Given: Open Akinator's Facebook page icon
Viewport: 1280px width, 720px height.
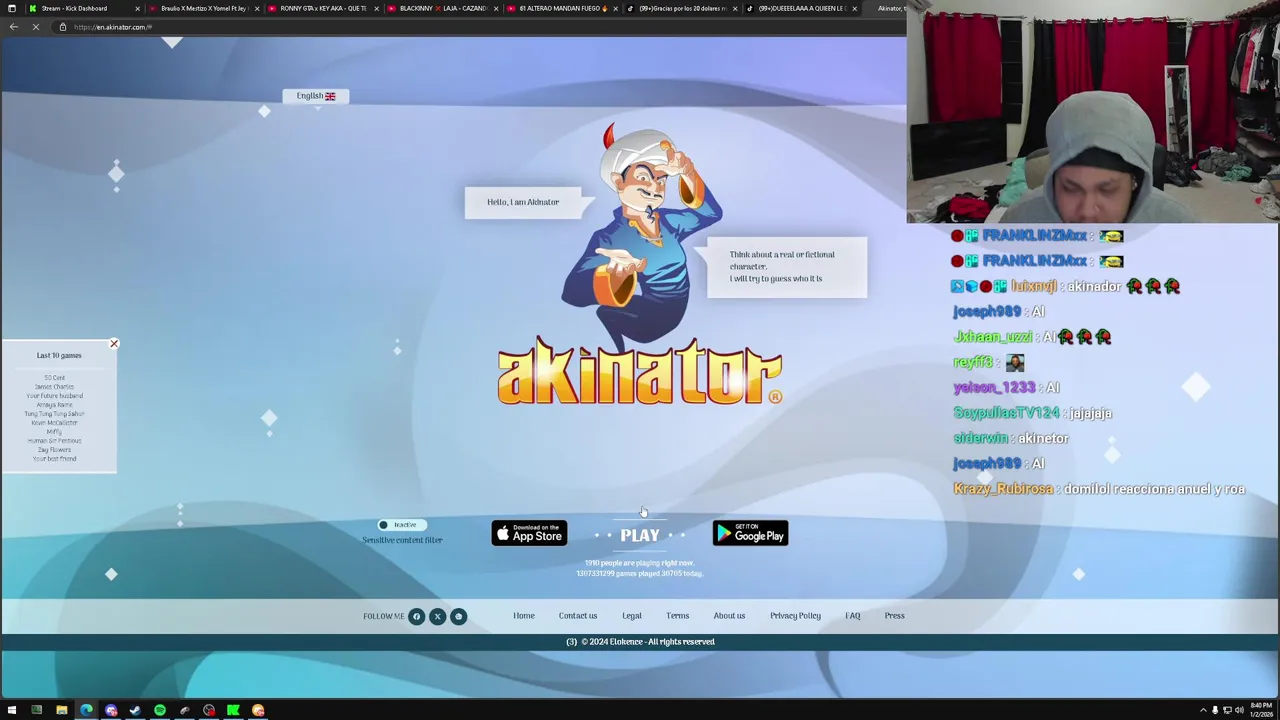Looking at the screenshot, I should pyautogui.click(x=416, y=616).
